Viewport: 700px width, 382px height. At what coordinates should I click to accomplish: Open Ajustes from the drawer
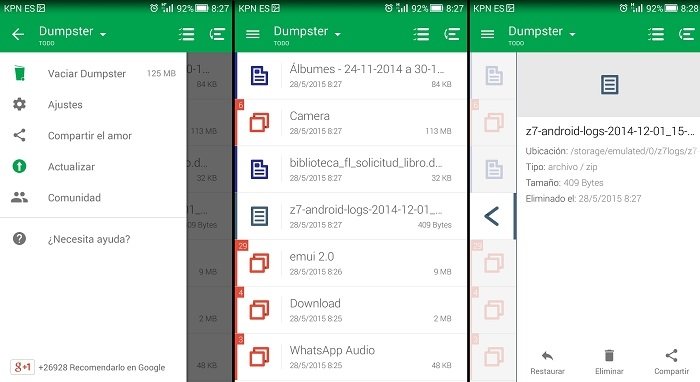pos(93,105)
